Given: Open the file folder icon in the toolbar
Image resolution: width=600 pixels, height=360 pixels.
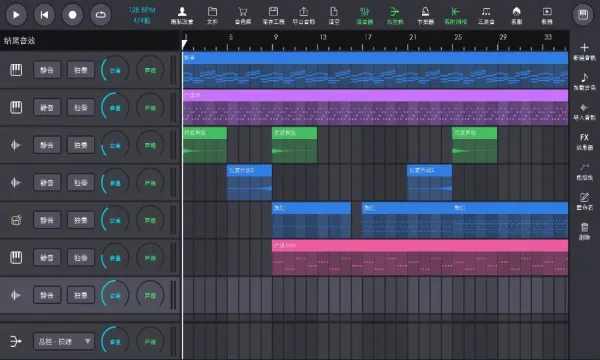Looking at the screenshot, I should 212,15.
